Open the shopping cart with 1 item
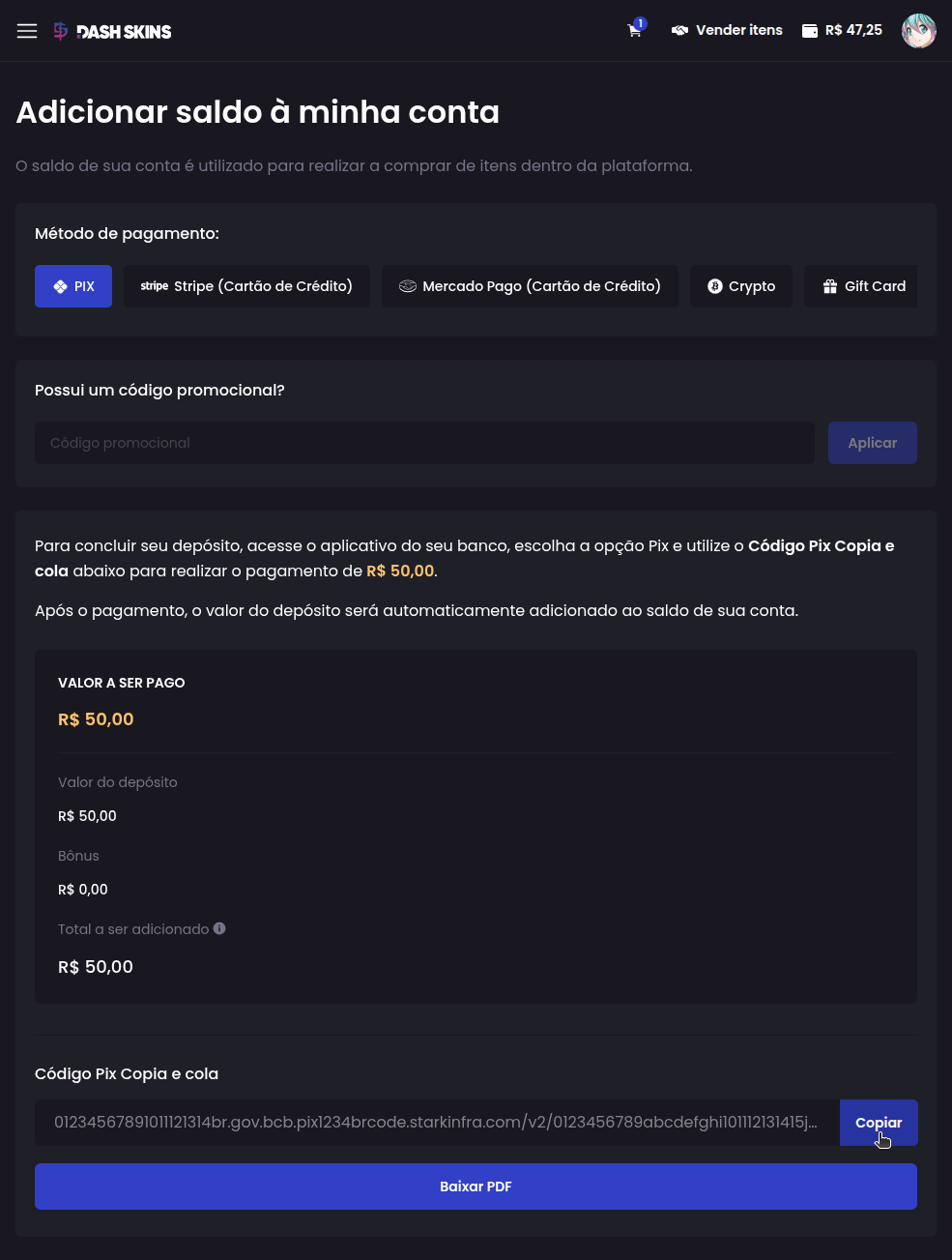Screen dimensions: 952x1260 (x=634, y=30)
